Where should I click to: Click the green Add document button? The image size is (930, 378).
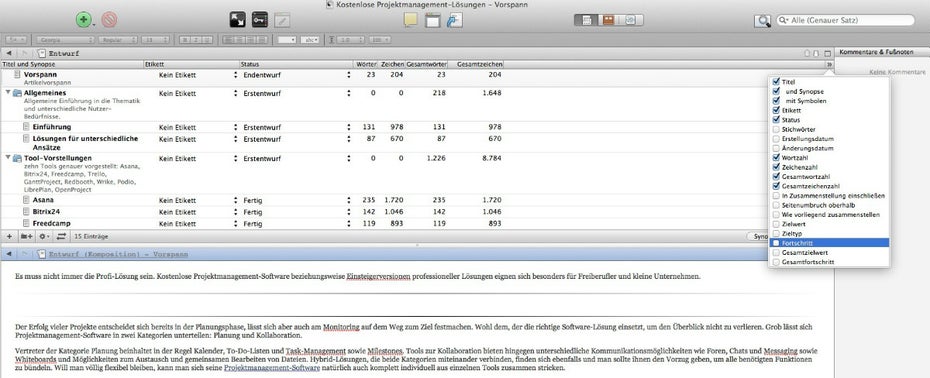pos(84,20)
